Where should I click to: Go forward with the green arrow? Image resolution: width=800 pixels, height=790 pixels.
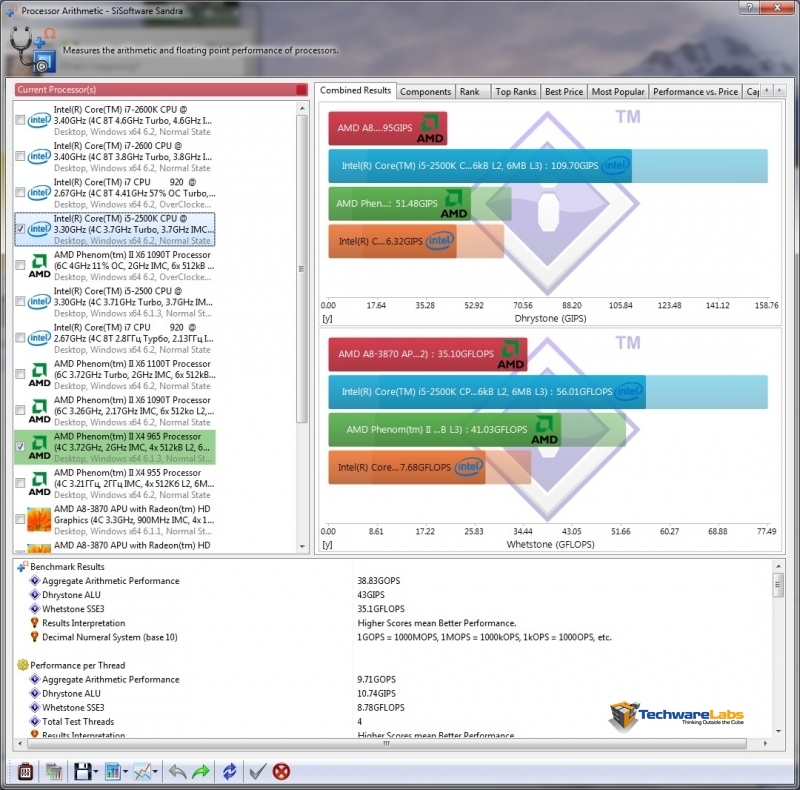[201, 771]
